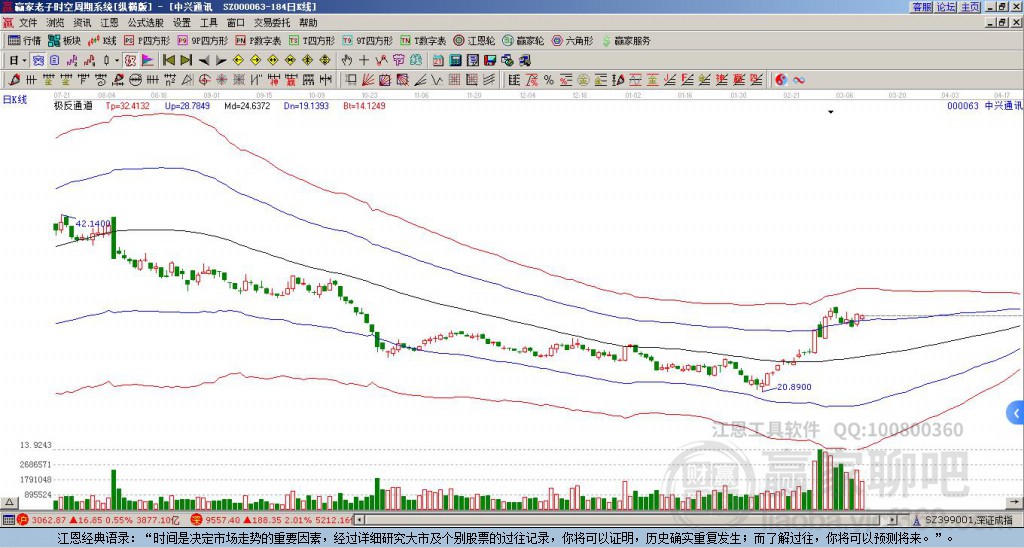
Task: Select the red pen drawing tool
Action: 14,80
